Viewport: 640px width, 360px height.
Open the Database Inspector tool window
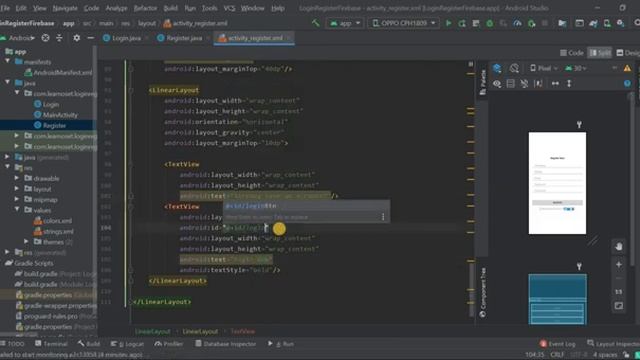click(225, 344)
